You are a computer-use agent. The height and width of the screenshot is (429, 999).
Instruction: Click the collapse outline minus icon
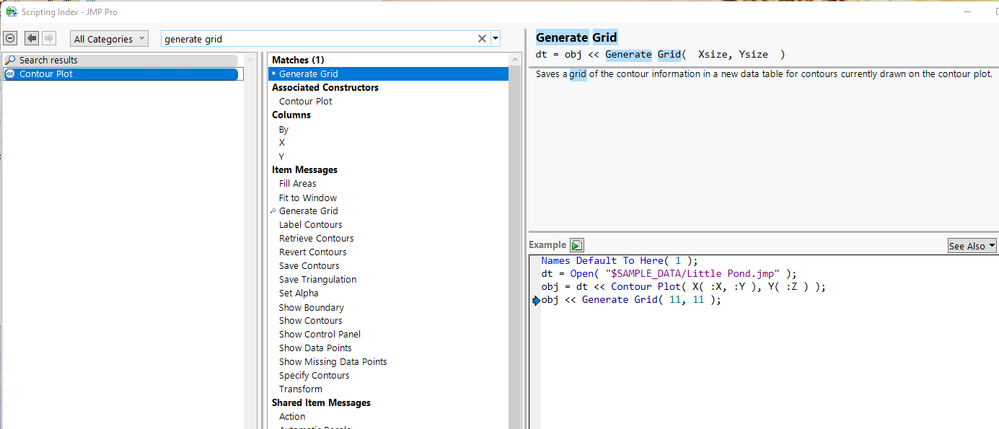pos(10,38)
